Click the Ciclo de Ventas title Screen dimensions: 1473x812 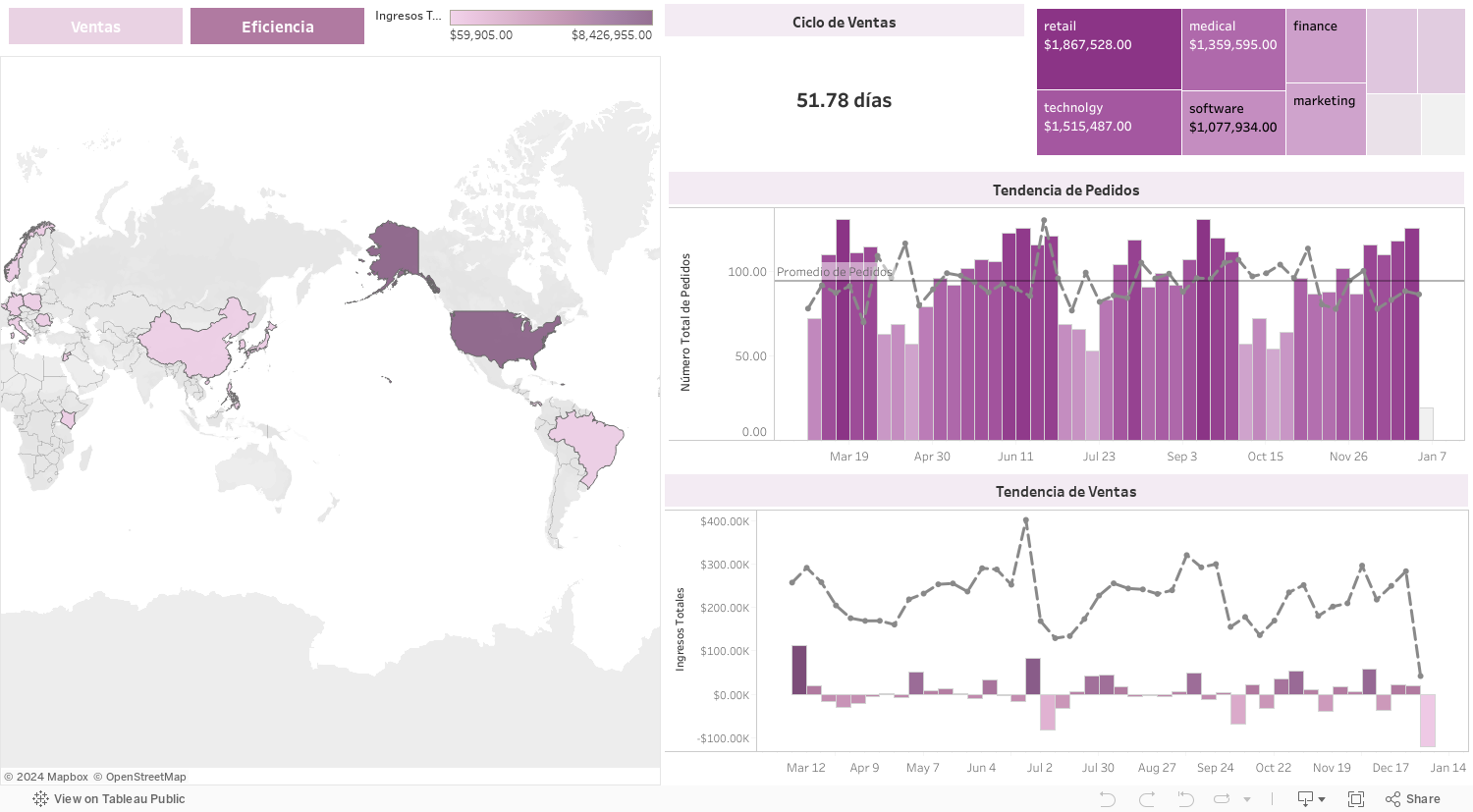coord(845,23)
